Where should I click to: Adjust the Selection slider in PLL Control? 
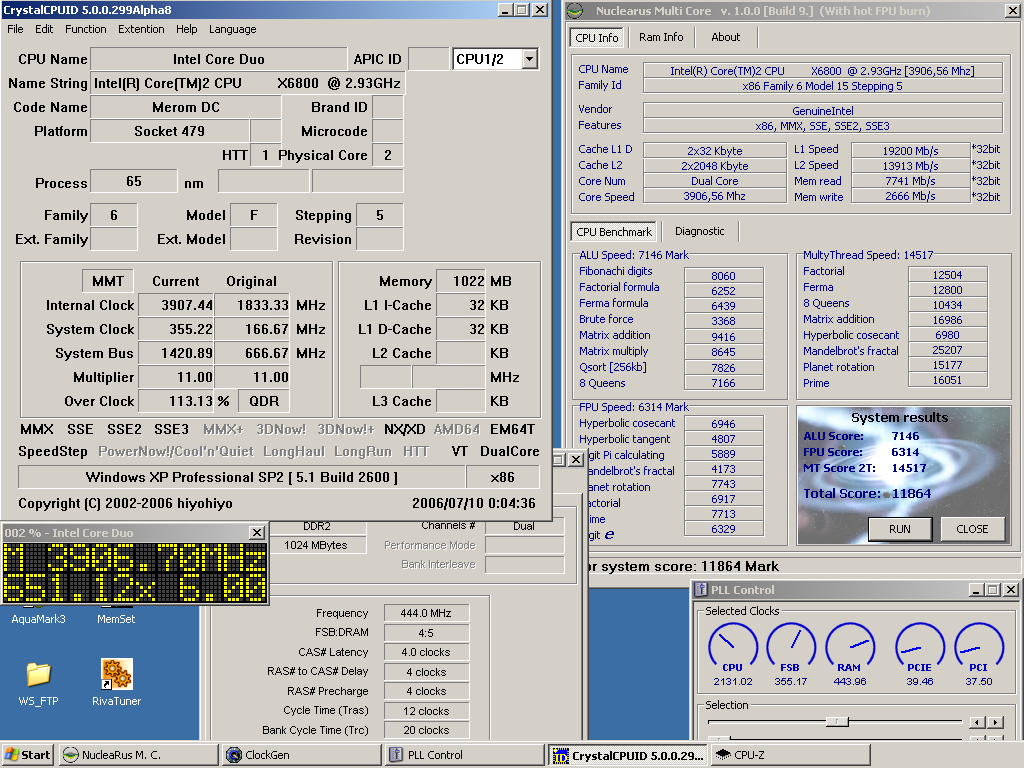coord(837,722)
